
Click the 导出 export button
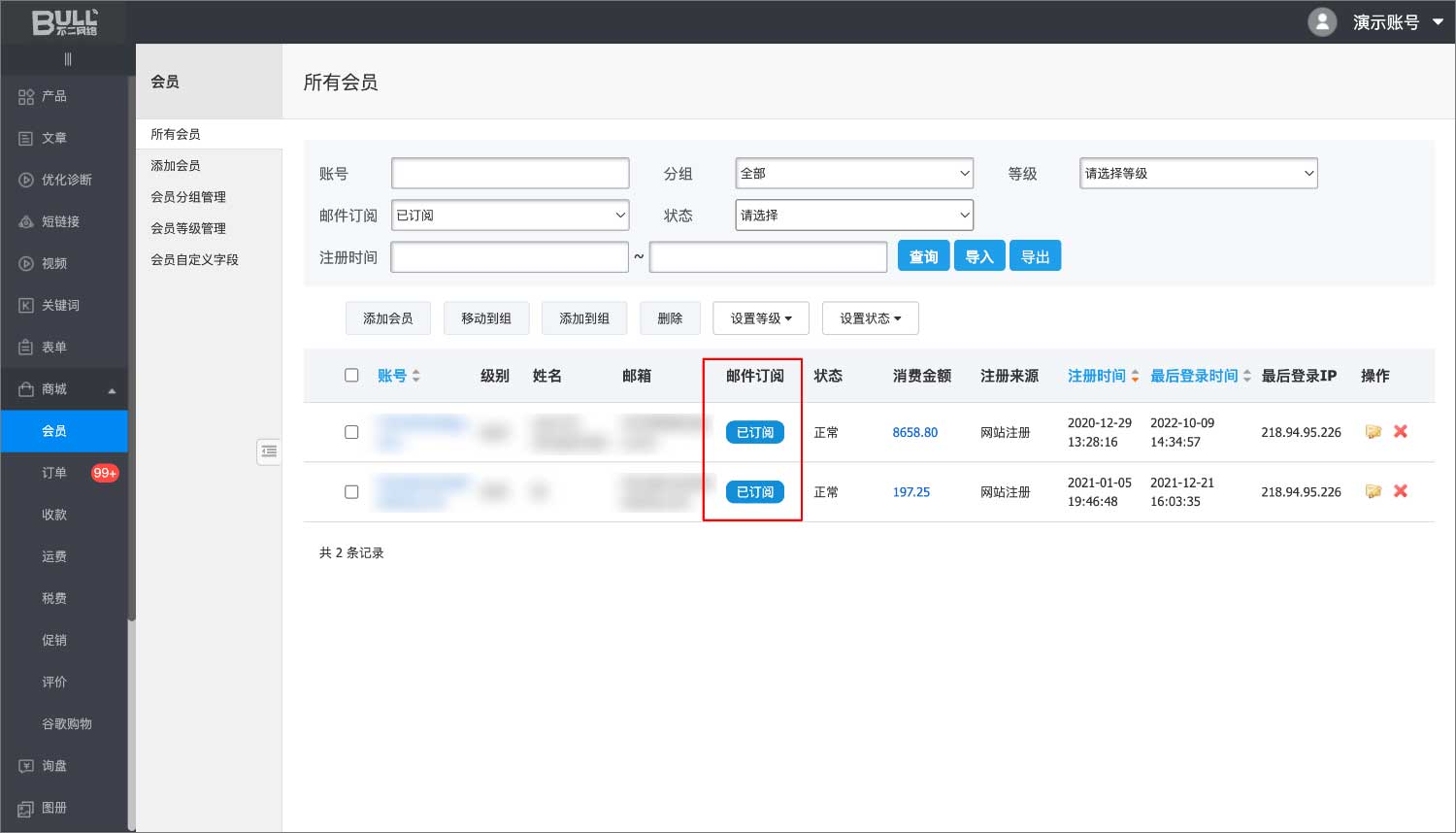pyautogui.click(x=1035, y=256)
